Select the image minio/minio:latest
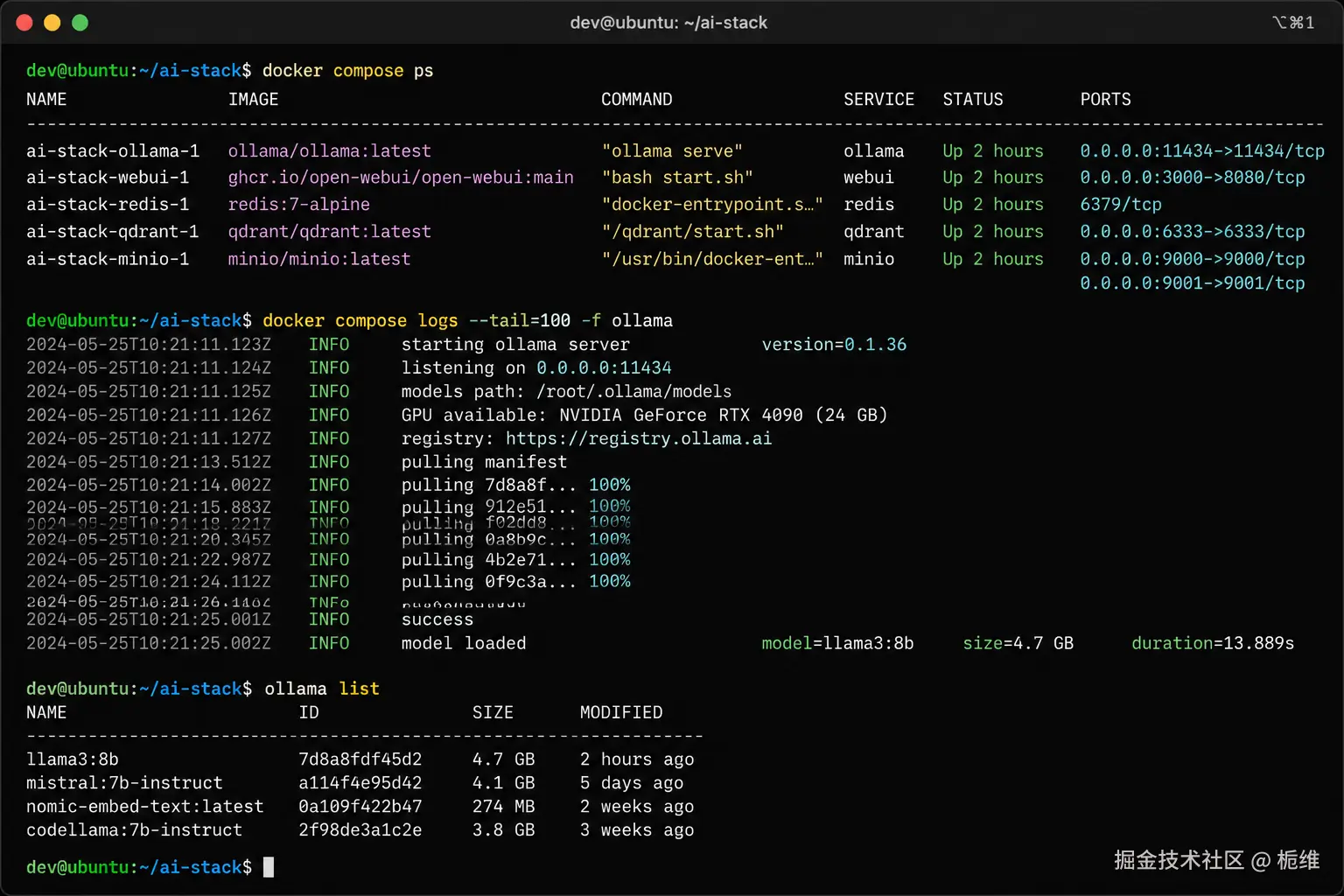This screenshot has height=896, width=1344. pos(319,259)
